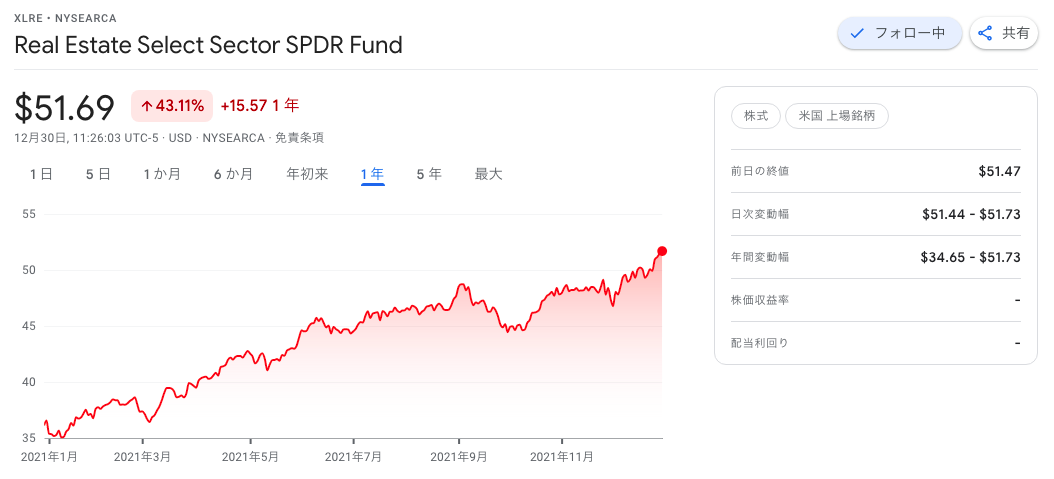Click the 株価収益率 row label

[760, 300]
